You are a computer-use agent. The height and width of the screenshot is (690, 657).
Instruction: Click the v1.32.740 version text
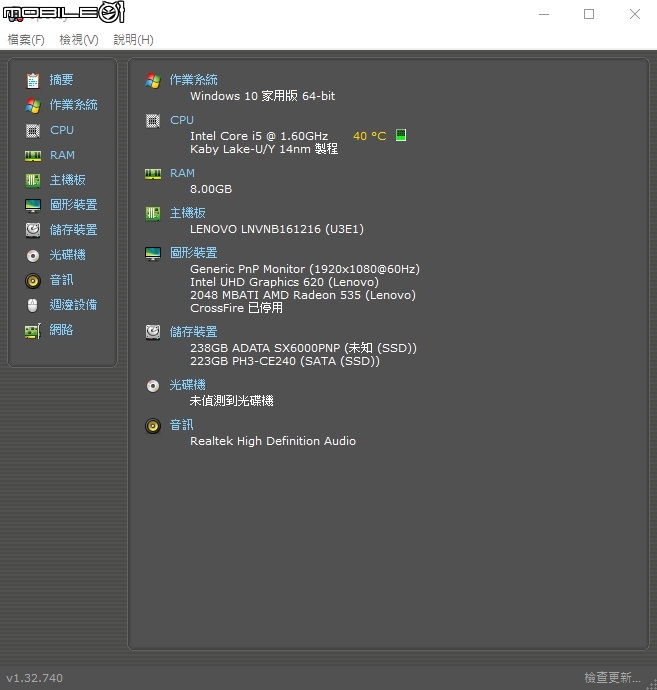click(x=35, y=678)
